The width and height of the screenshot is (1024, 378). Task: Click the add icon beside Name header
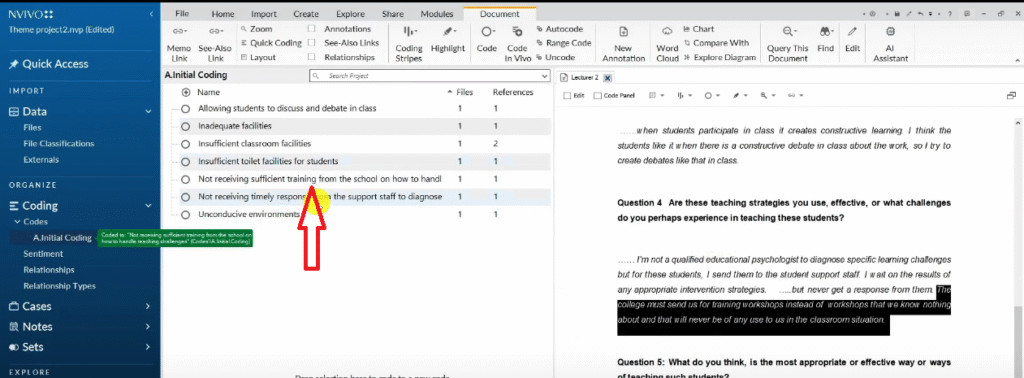click(186, 93)
